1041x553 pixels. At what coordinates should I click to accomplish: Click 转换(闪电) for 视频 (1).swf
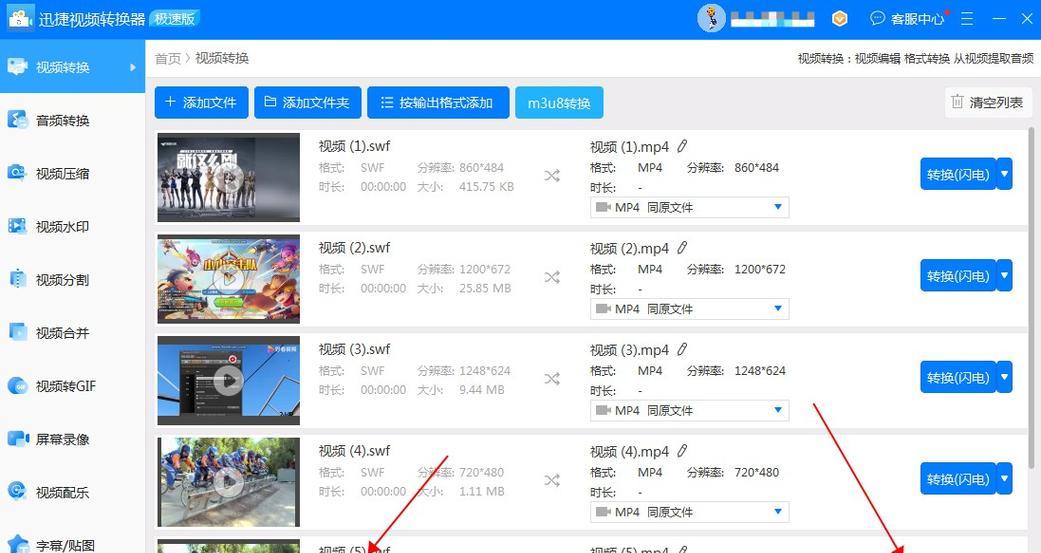[x=958, y=175]
